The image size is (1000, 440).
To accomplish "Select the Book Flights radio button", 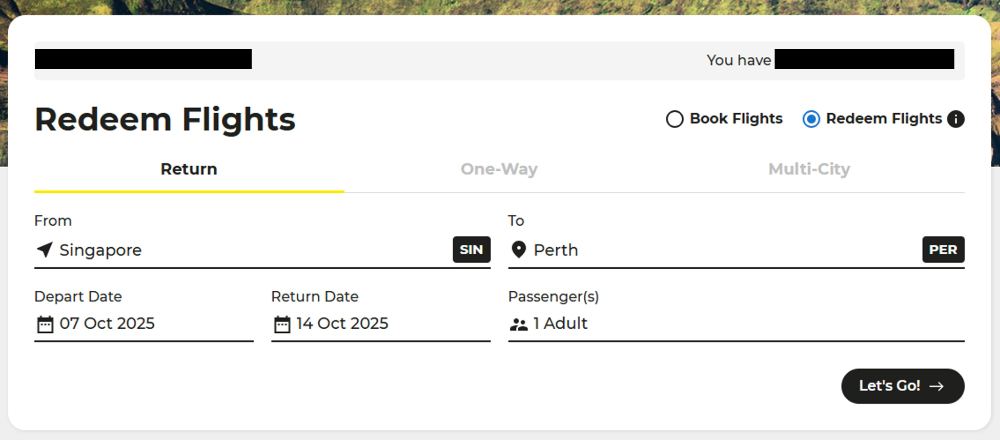I will 675,119.
